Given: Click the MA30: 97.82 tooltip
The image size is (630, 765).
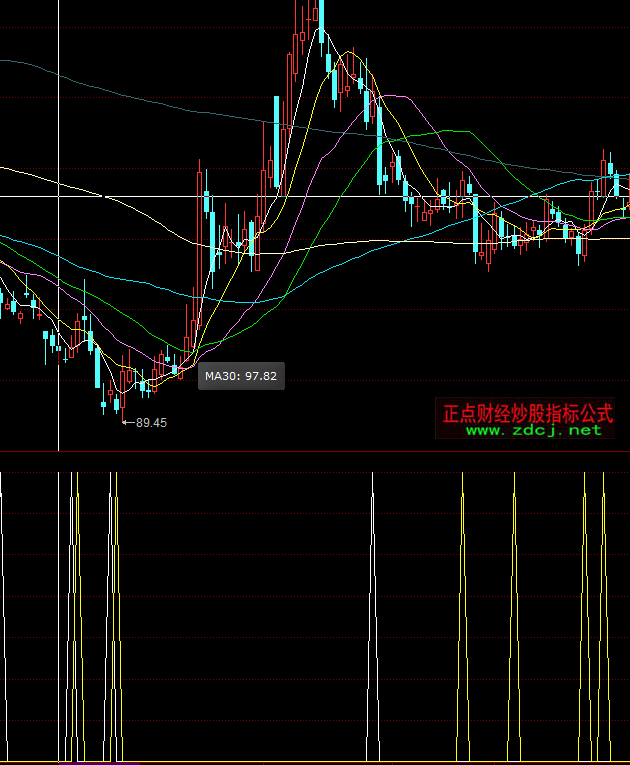Looking at the screenshot, I should [241, 376].
